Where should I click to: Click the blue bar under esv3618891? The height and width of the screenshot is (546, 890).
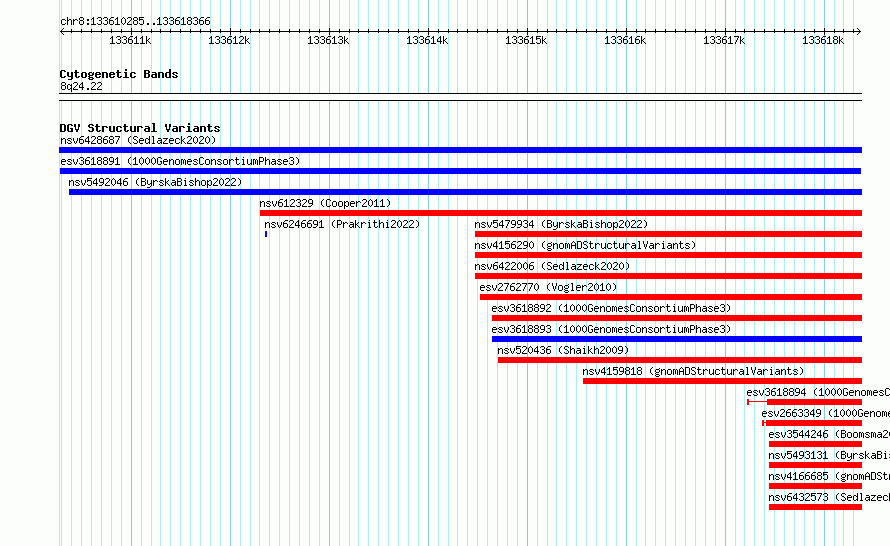point(460,171)
